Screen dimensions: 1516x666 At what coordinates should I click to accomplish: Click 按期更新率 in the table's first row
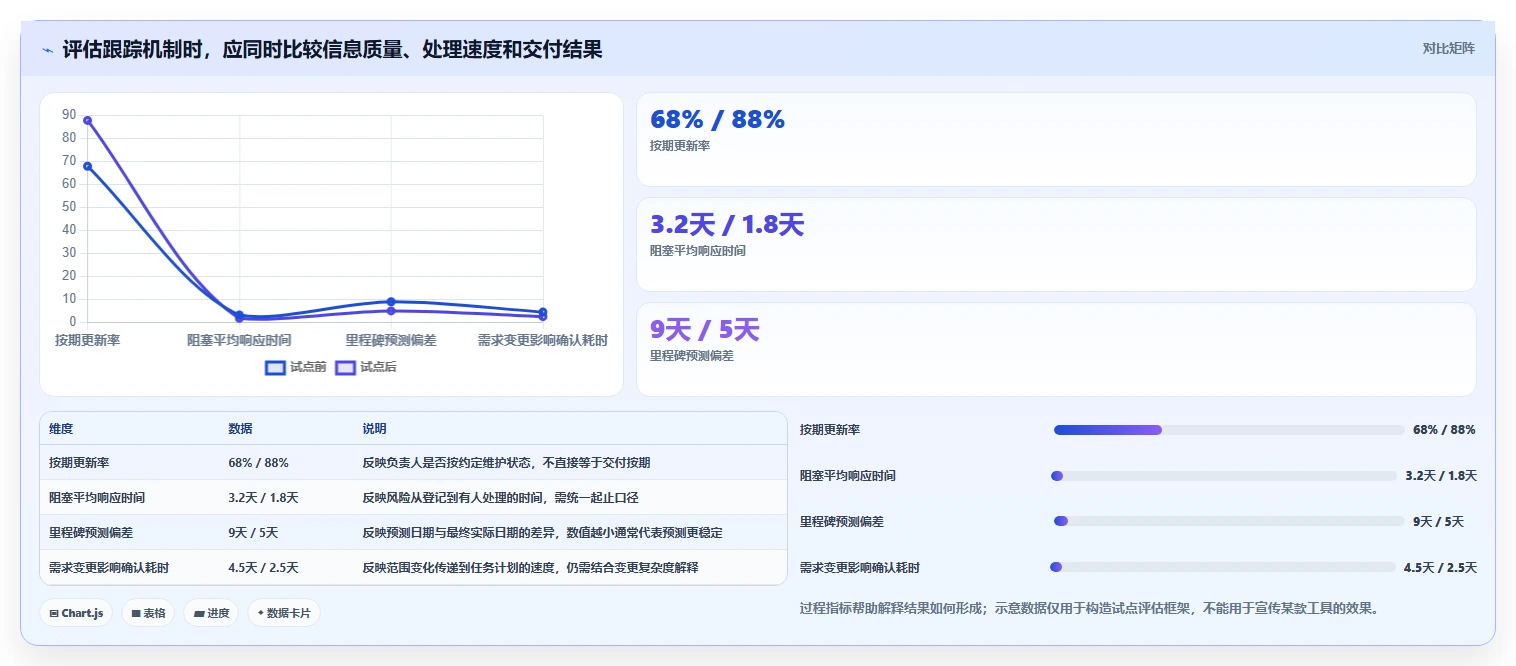[79, 463]
